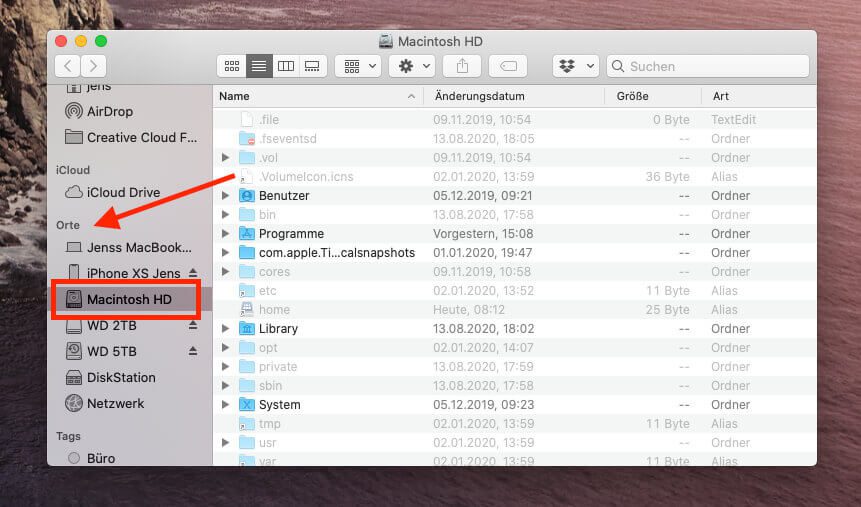Expand the sbin folder
861x507 pixels.
click(225, 386)
